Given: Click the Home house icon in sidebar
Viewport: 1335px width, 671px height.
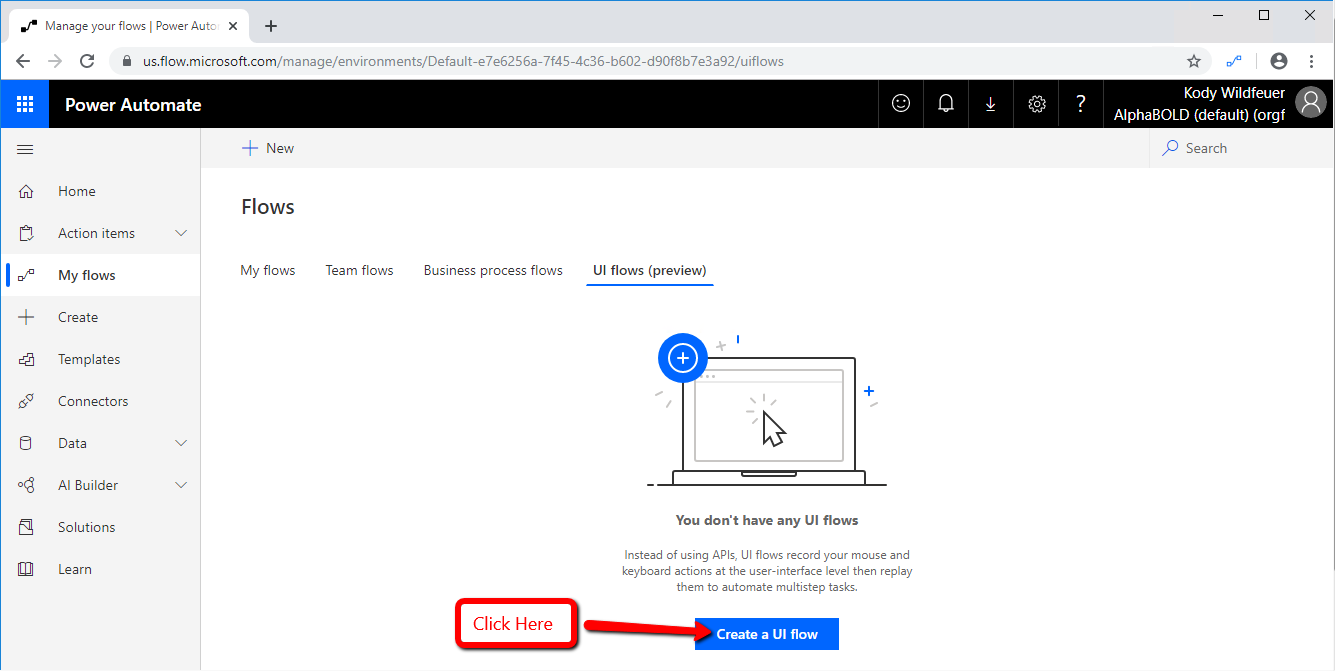Looking at the screenshot, I should click(x=26, y=191).
